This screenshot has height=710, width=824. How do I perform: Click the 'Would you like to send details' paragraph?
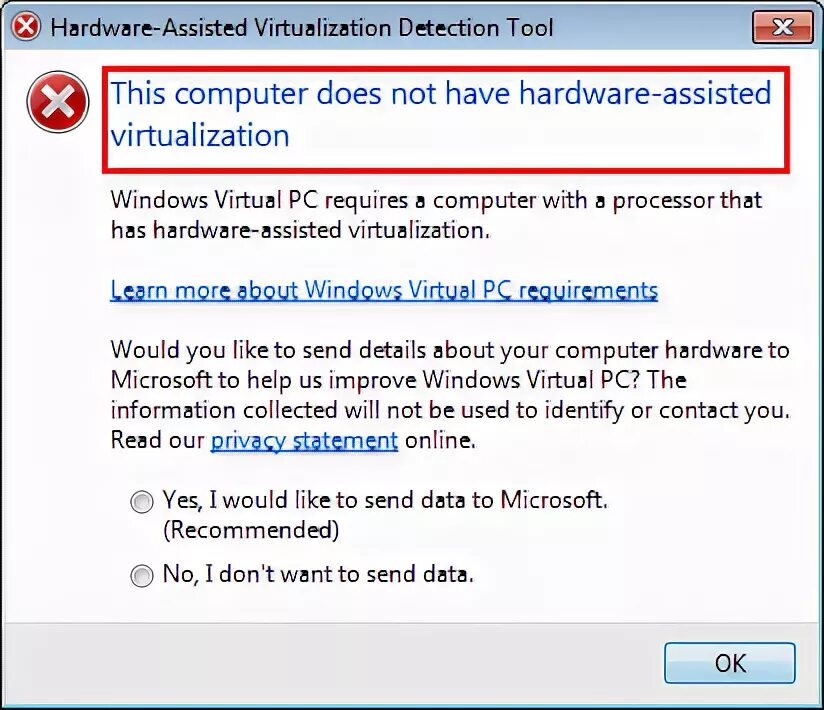(450, 395)
